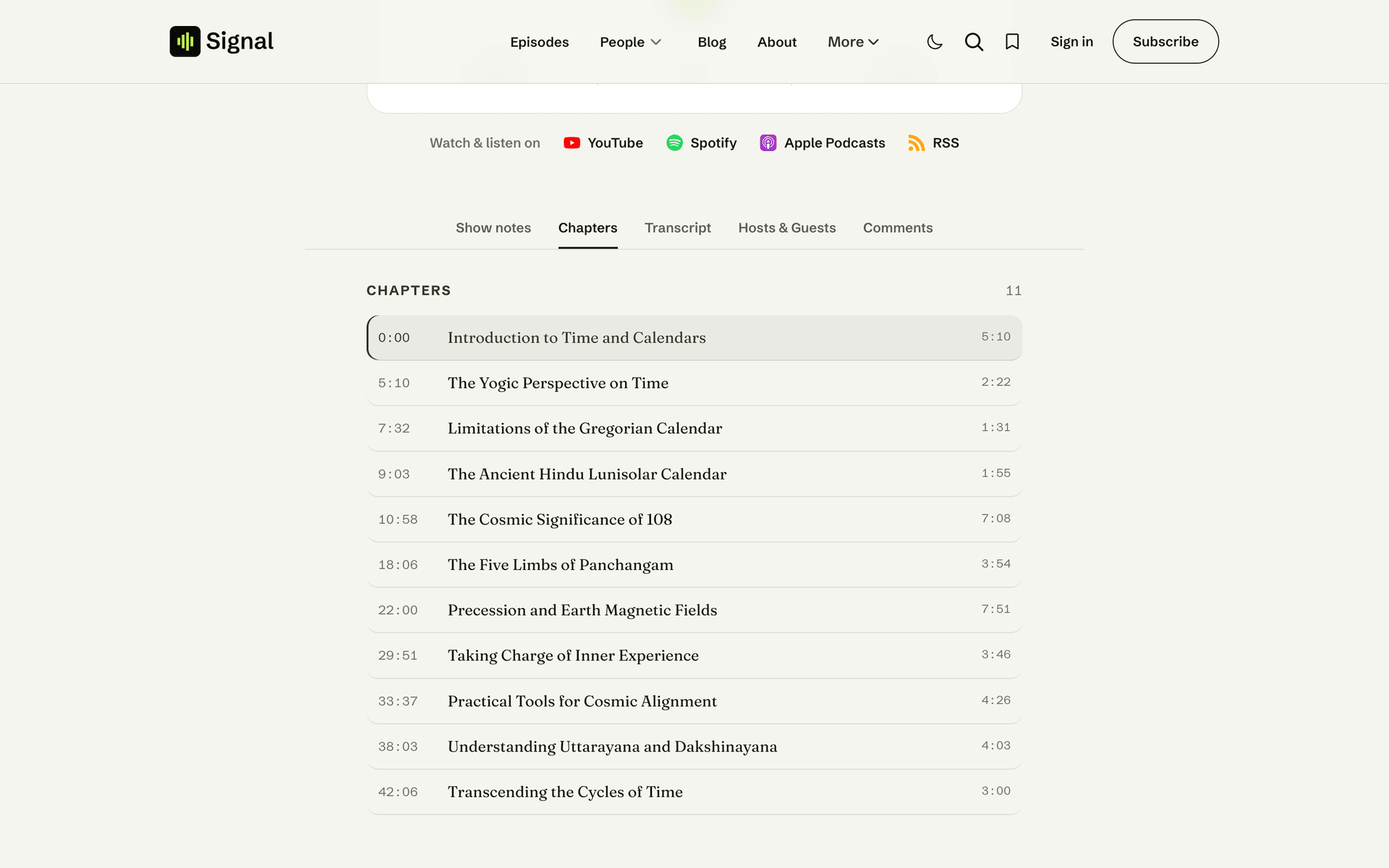
Task: Click the Apple Podcasts icon
Action: tap(768, 143)
